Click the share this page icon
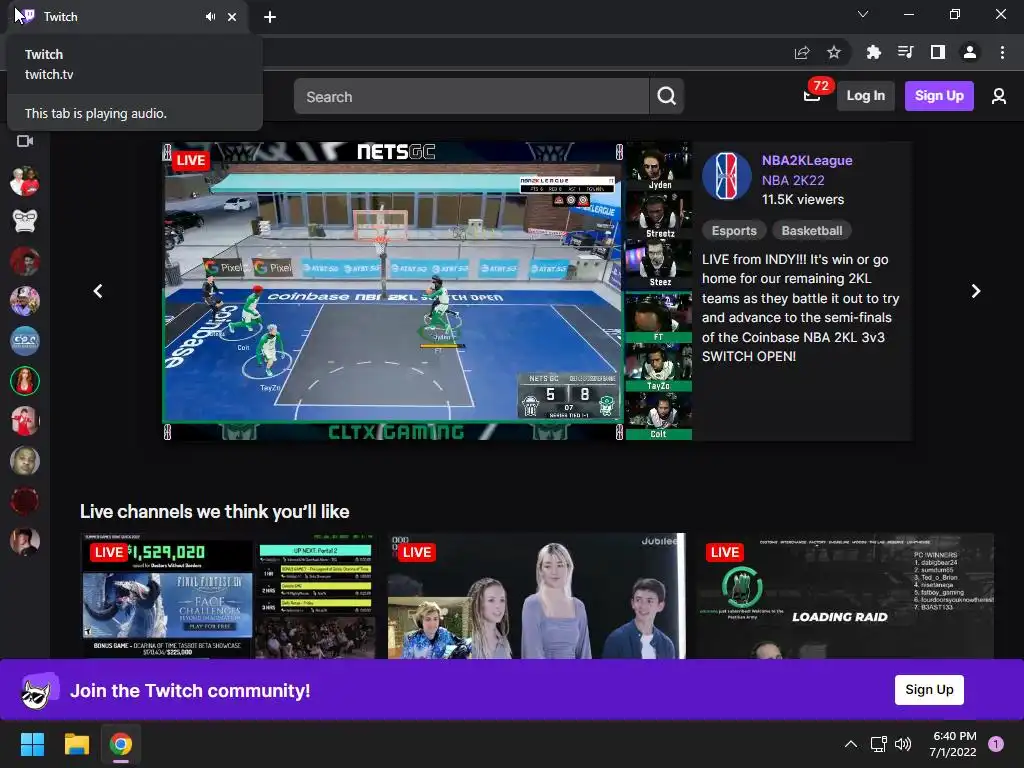The image size is (1024, 768). click(x=802, y=52)
